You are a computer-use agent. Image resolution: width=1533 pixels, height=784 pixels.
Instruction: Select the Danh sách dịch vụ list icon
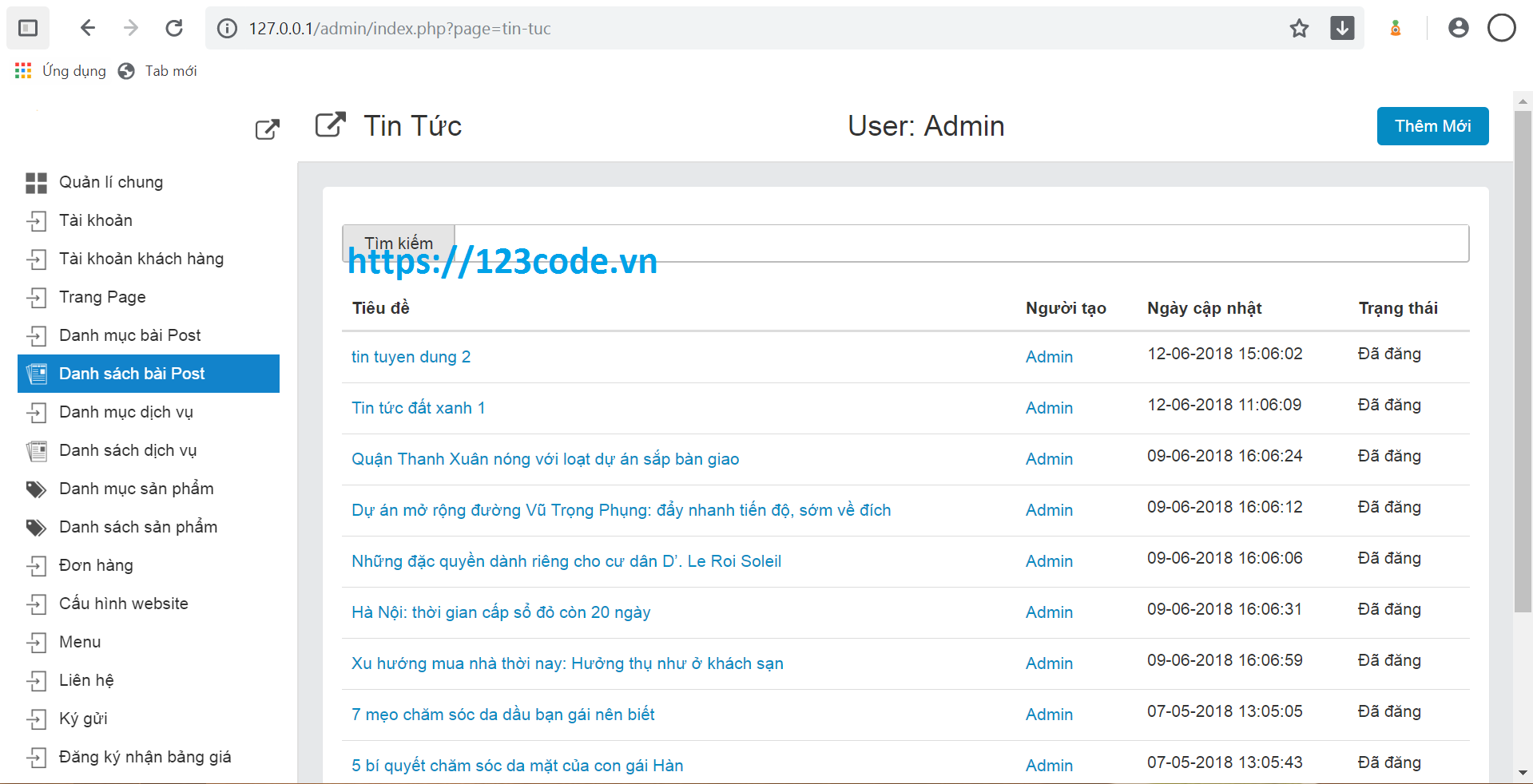pos(36,450)
